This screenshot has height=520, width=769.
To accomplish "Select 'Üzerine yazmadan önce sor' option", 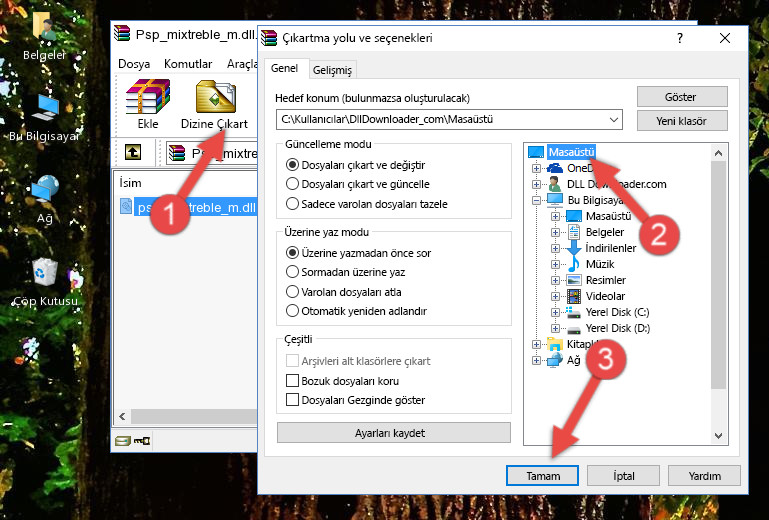I will pyautogui.click(x=359, y=253).
